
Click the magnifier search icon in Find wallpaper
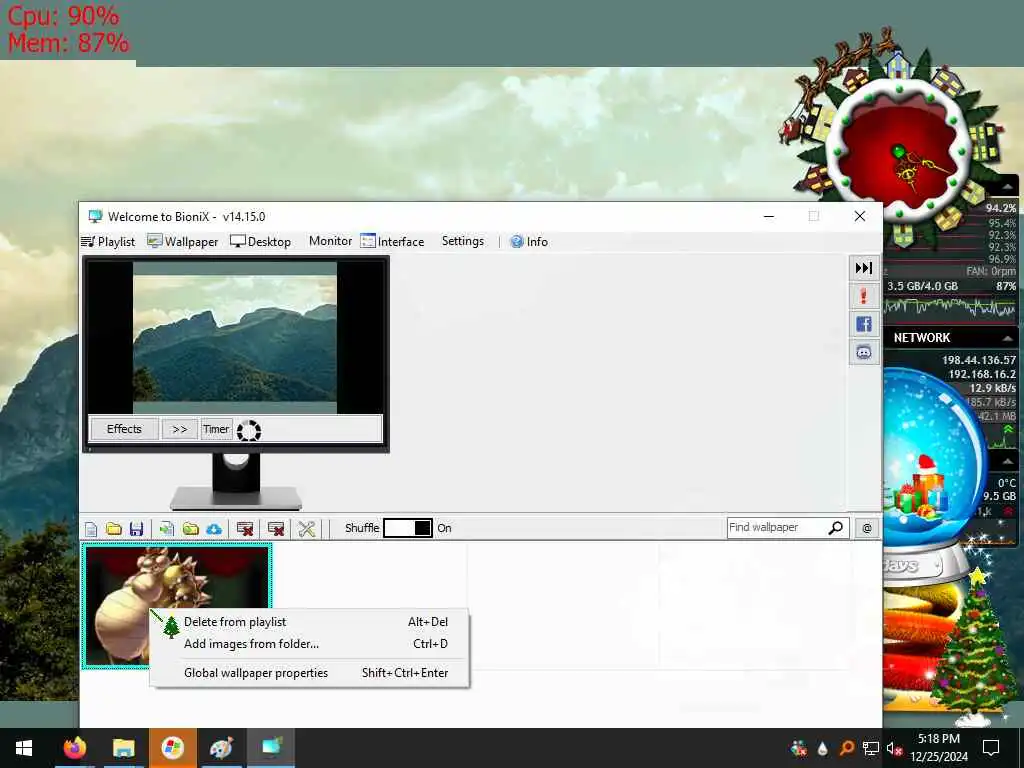(x=835, y=528)
